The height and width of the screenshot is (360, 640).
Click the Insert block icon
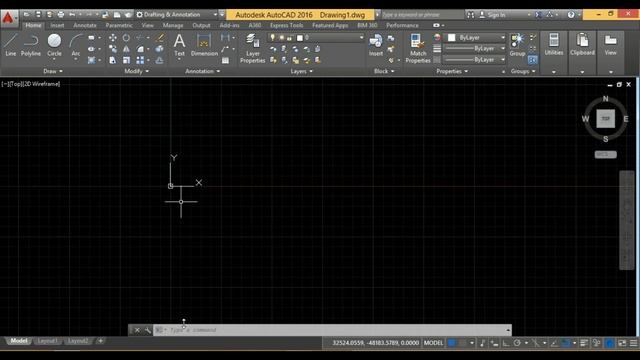click(376, 45)
